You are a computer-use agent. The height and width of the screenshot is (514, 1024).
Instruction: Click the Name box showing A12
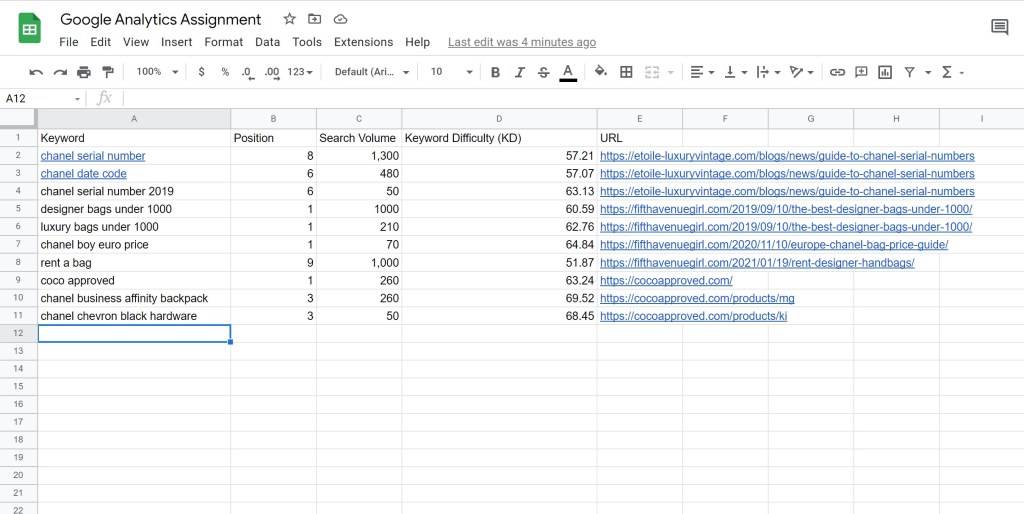point(40,98)
